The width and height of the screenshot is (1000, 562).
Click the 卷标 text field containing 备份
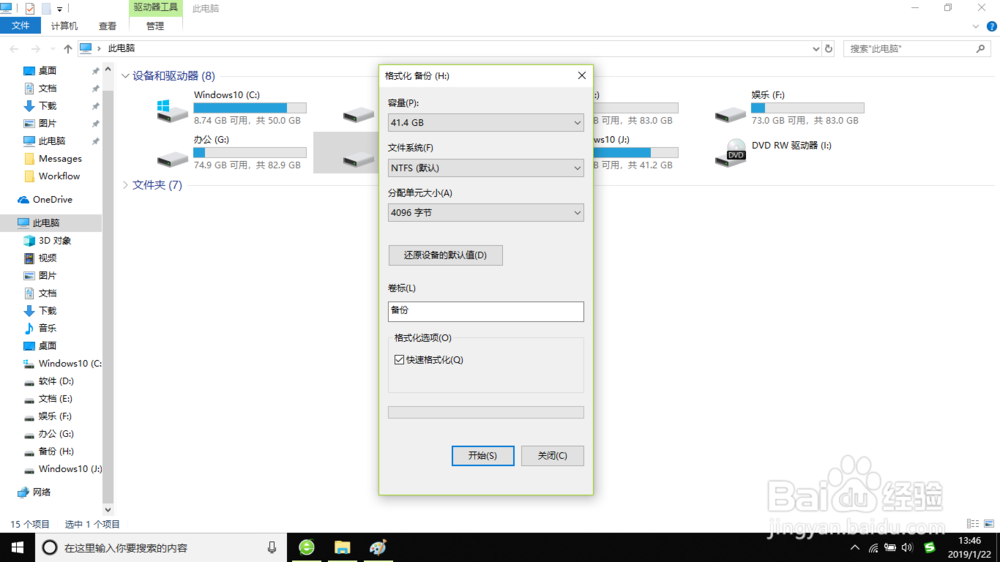coord(485,311)
